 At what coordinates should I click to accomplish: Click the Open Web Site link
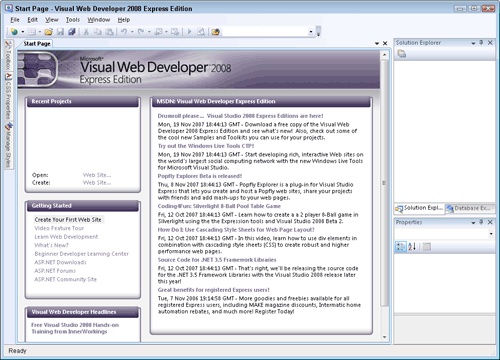[97, 175]
